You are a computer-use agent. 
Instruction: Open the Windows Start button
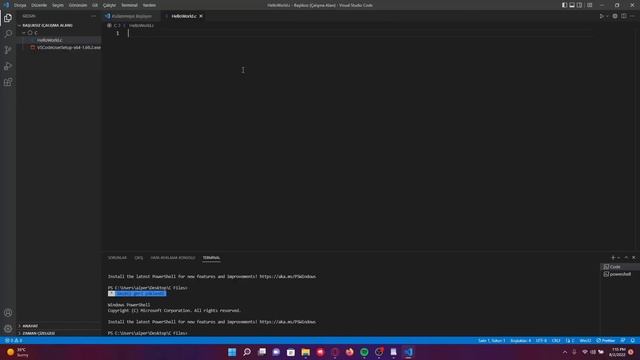pyautogui.click(x=232, y=352)
